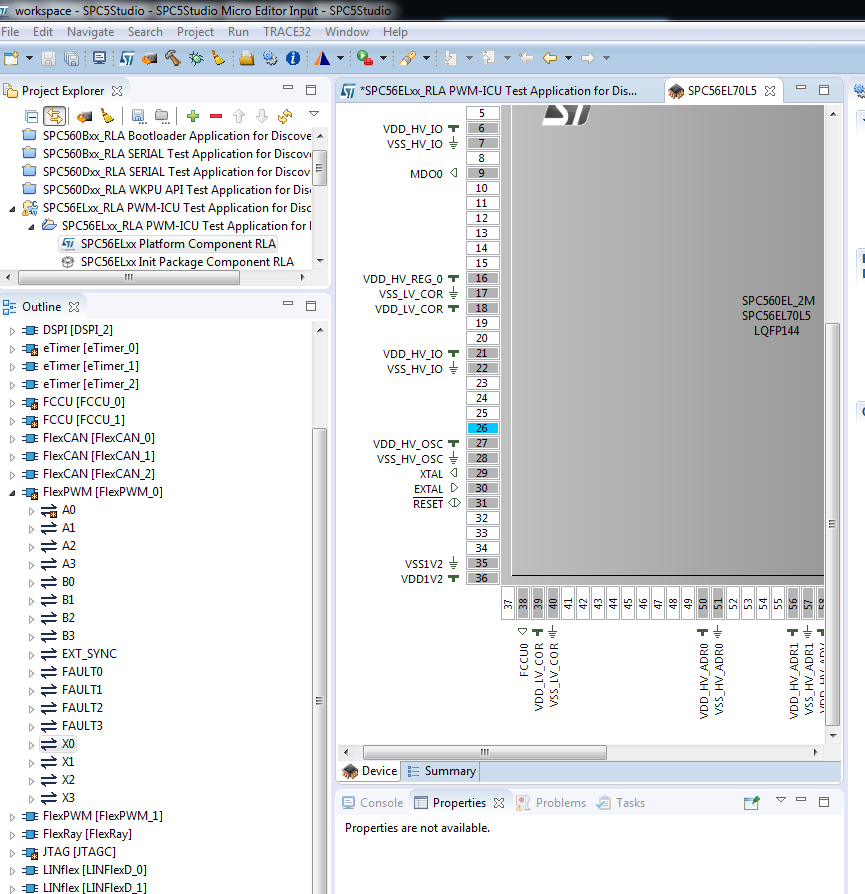
Task: Expand the FlexCAN [FlexCAN_0] node
Action: [x=12, y=438]
